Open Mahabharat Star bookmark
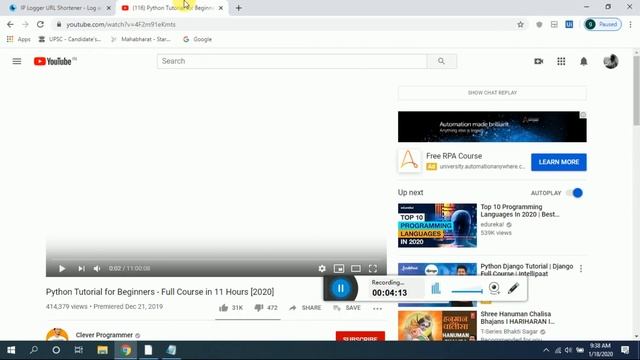The image size is (640, 360). point(141,39)
